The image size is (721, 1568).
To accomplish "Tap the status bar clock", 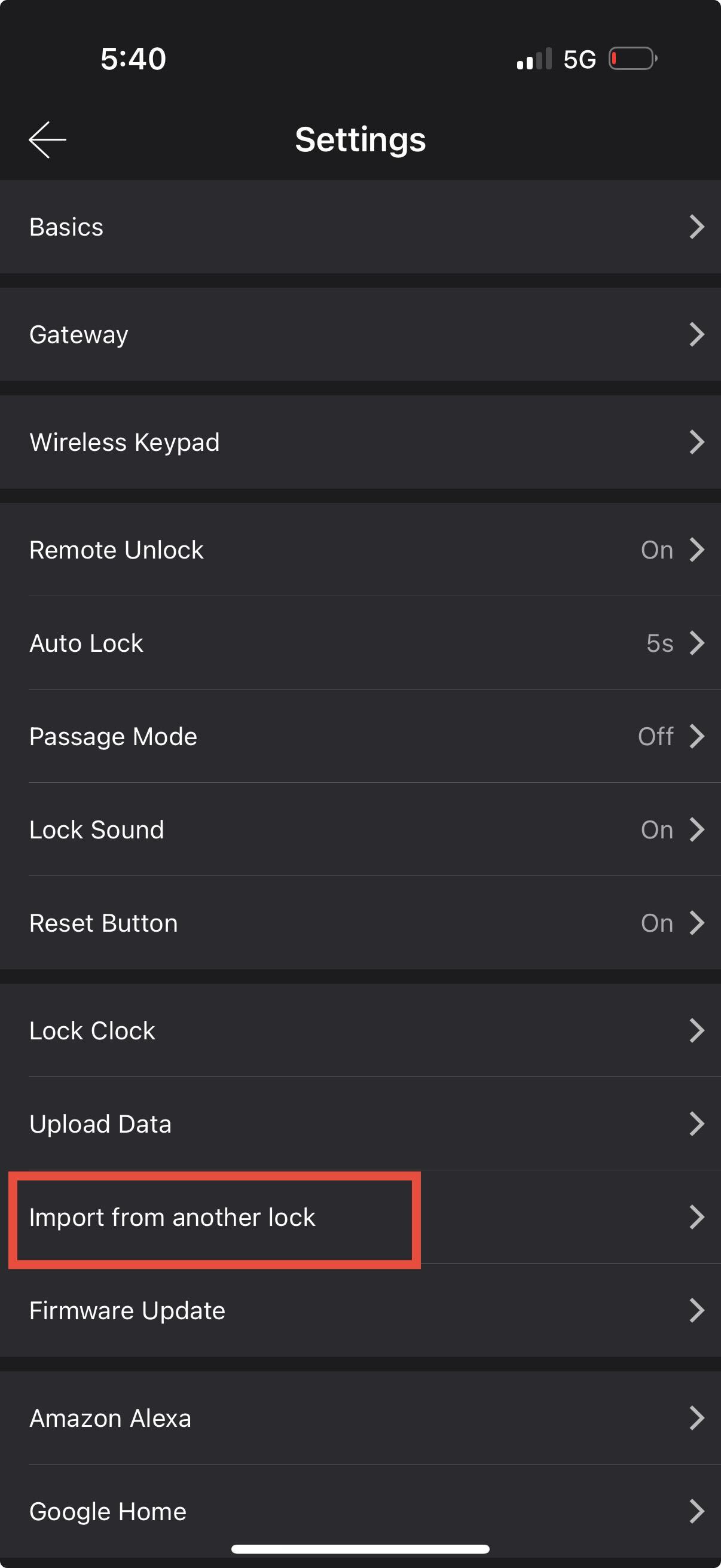I will pos(133,59).
